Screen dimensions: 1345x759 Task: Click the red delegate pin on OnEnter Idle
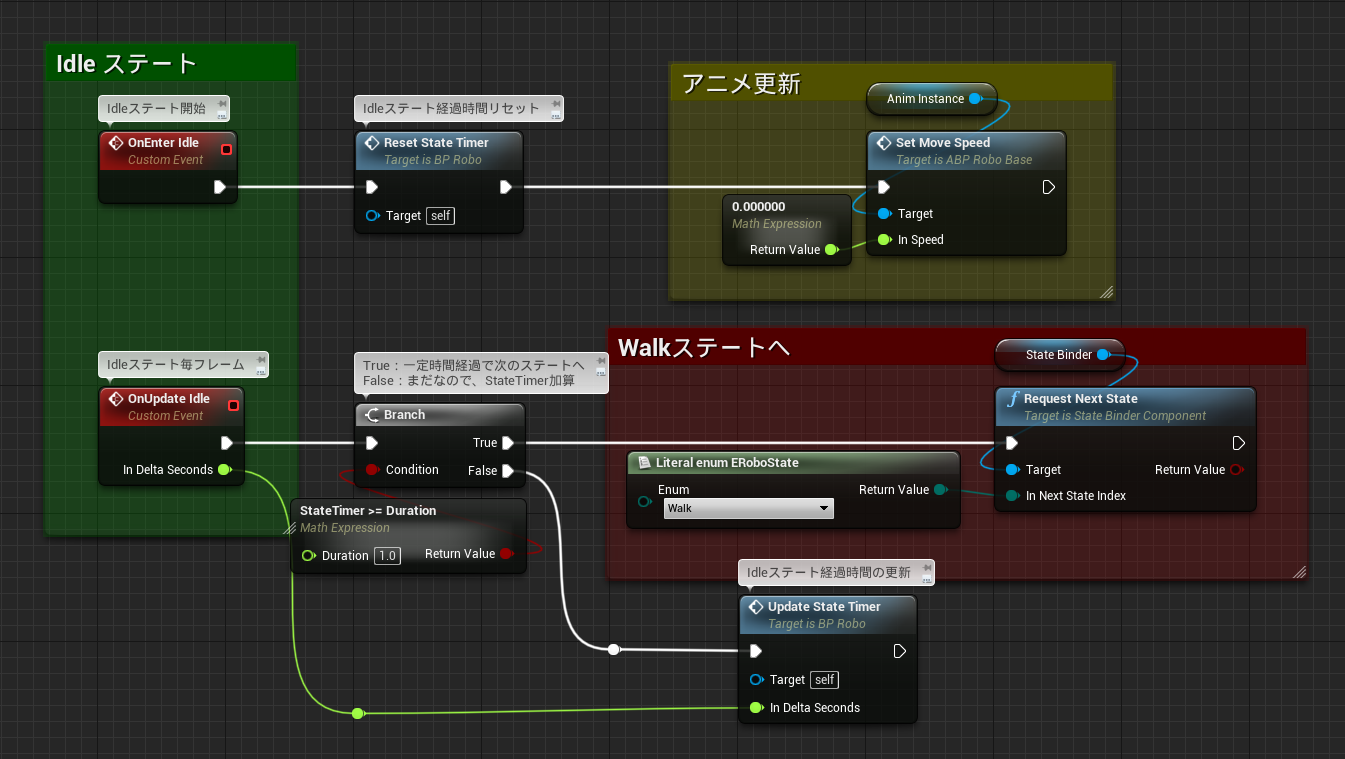(227, 150)
